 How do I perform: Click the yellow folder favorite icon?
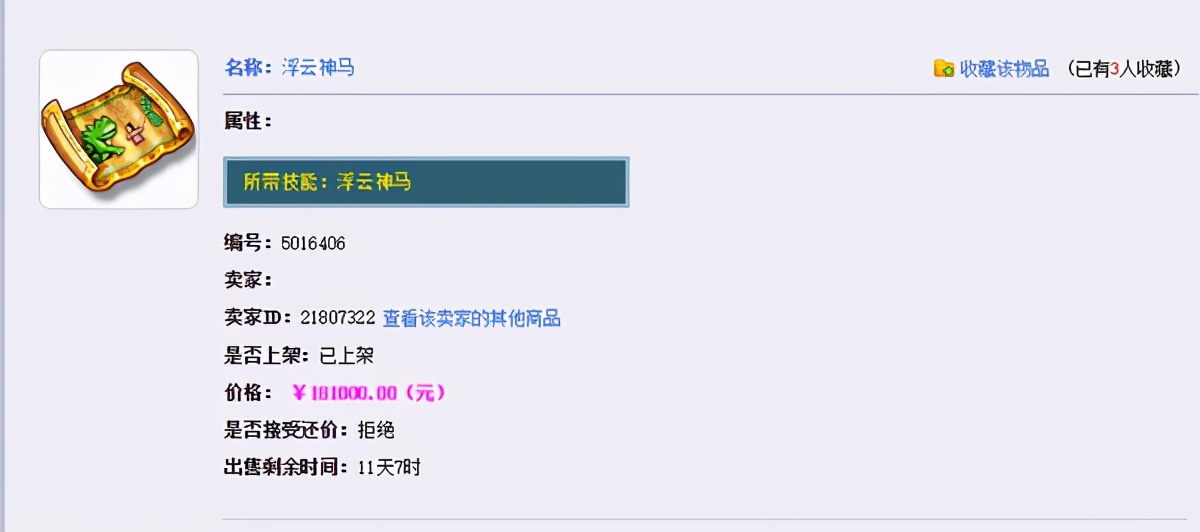[943, 69]
